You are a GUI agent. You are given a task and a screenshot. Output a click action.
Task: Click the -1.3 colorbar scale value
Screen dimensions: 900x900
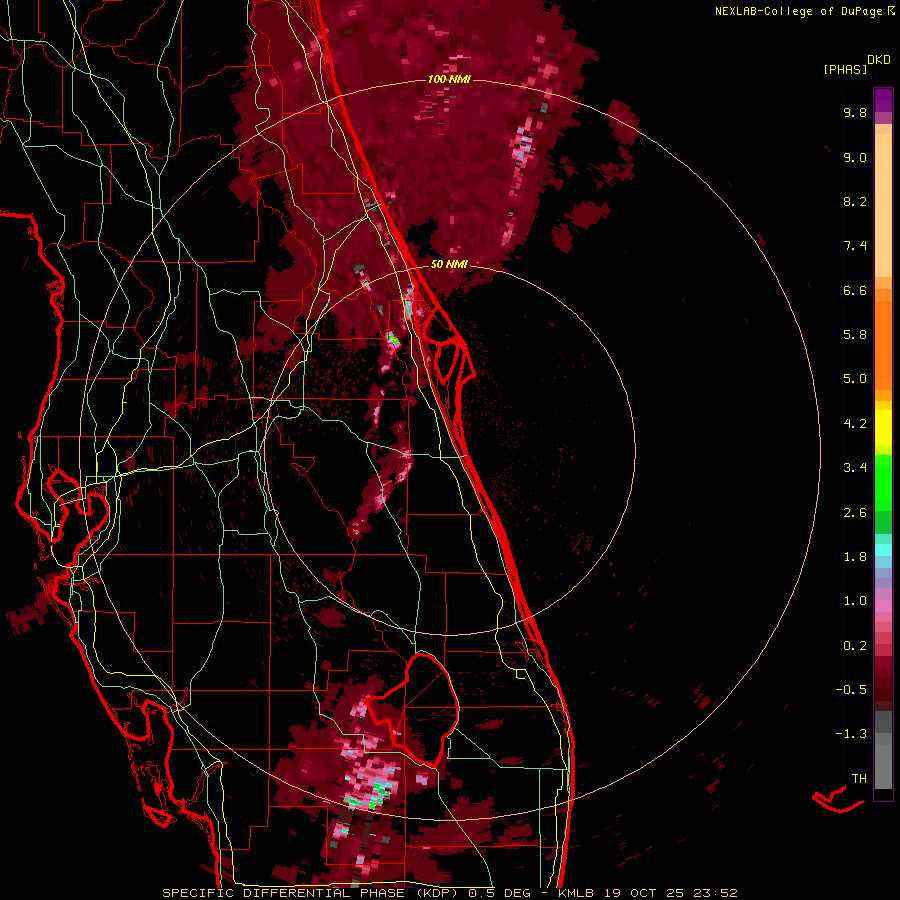(x=851, y=734)
